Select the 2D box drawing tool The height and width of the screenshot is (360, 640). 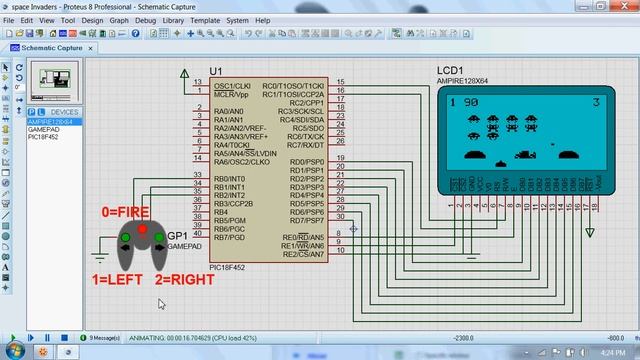pos(6,226)
